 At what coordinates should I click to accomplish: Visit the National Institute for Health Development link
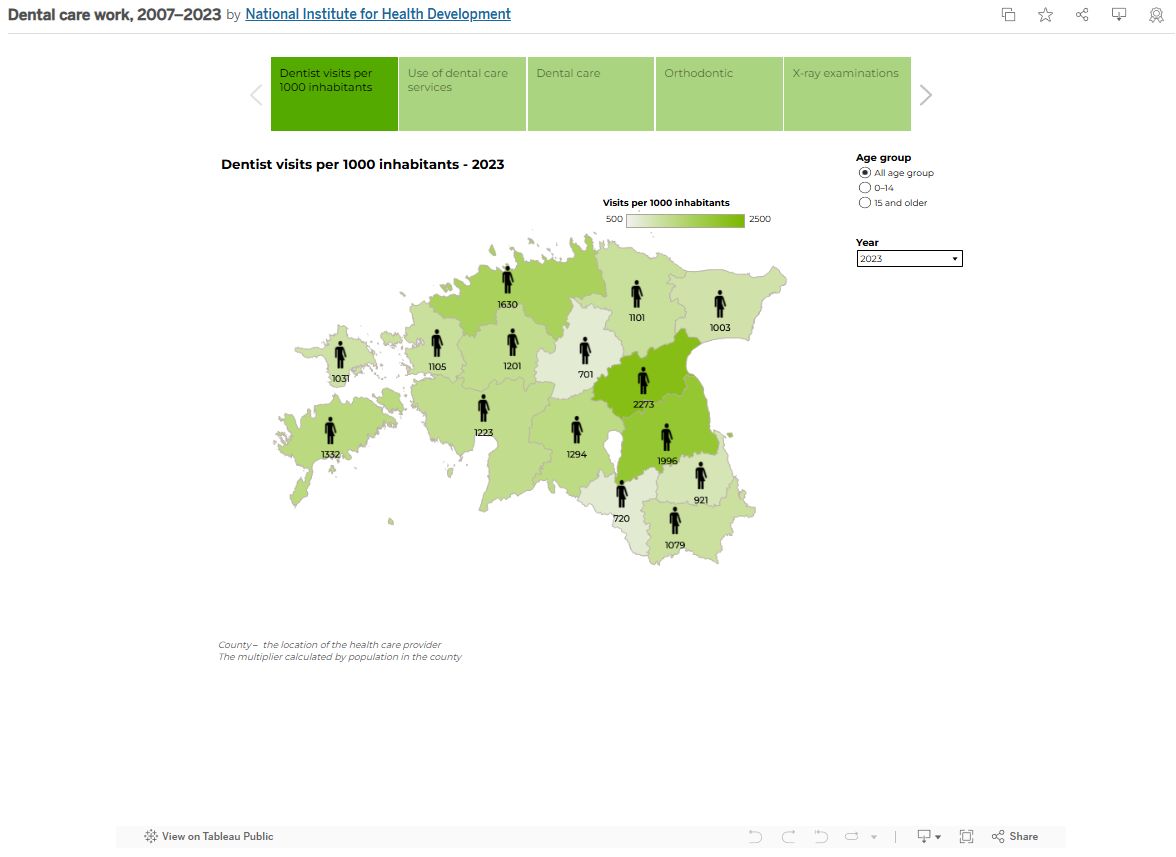tap(377, 14)
